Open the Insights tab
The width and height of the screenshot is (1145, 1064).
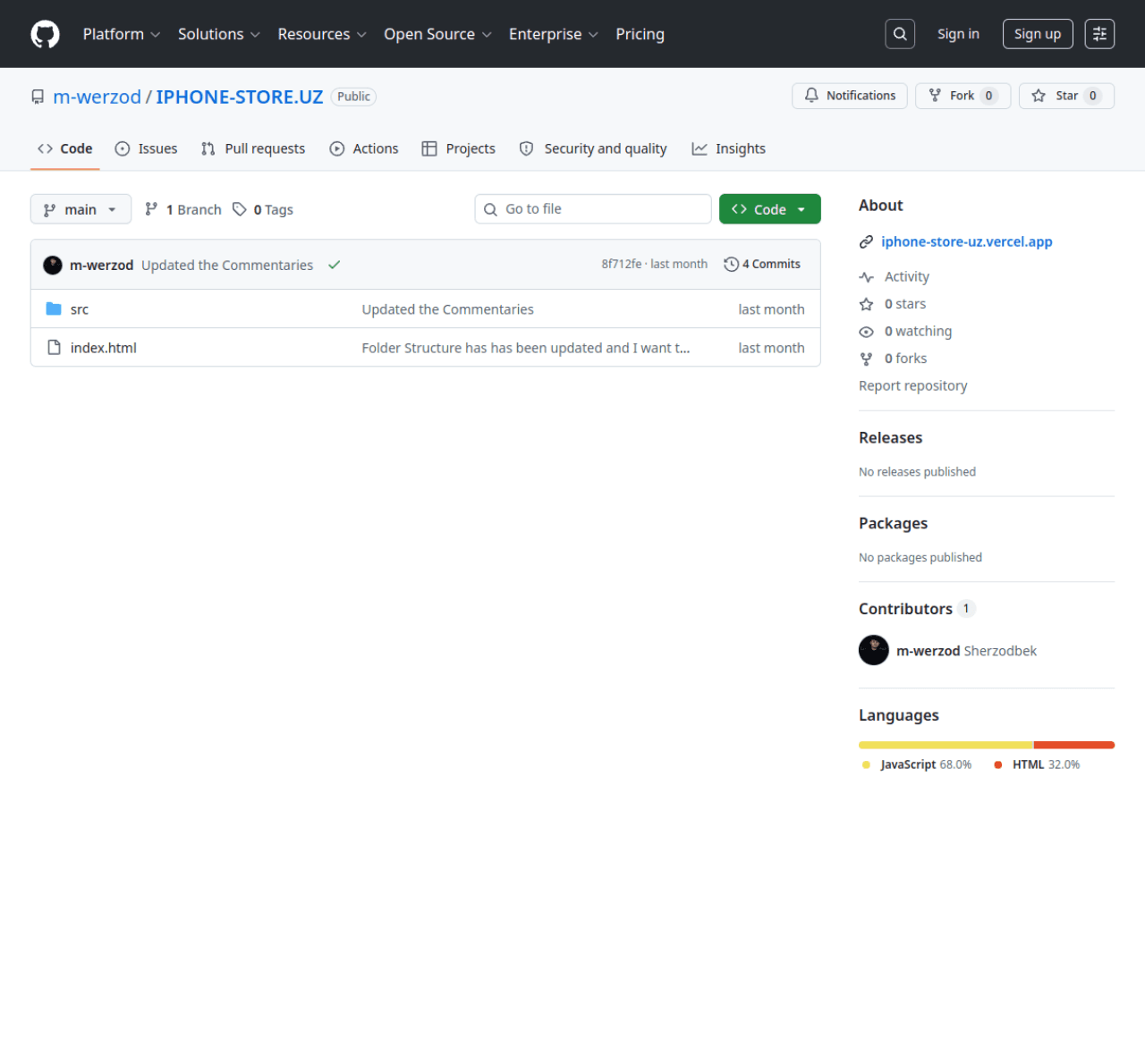tap(729, 148)
